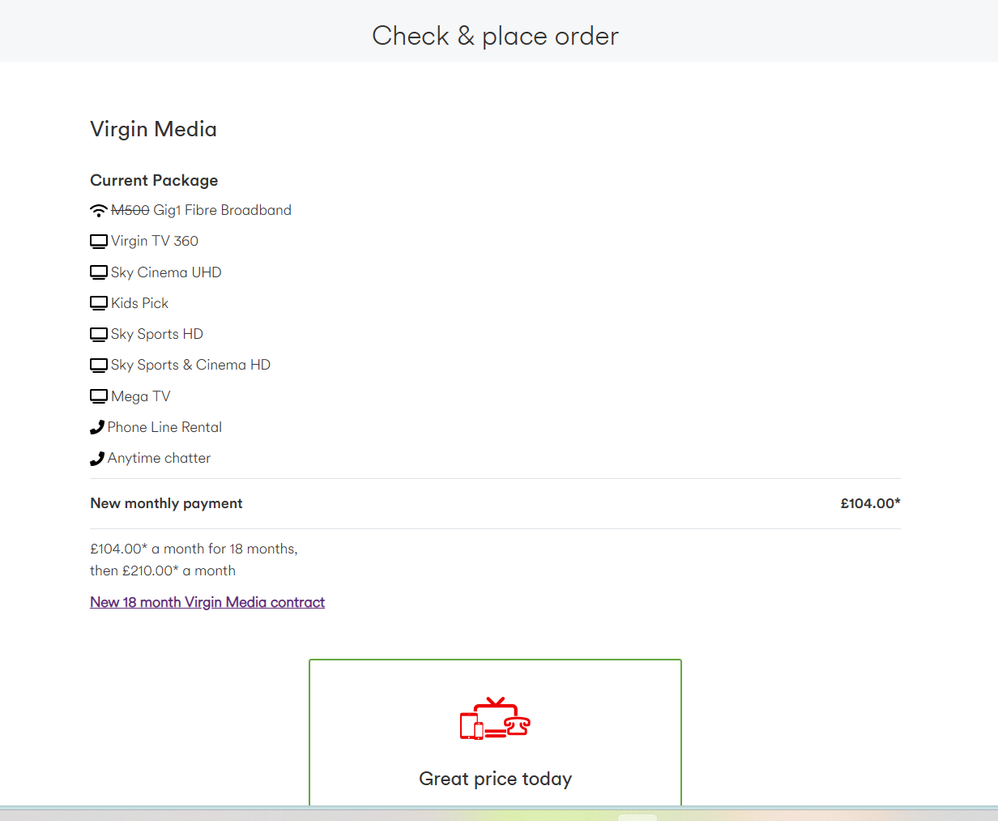The image size is (998, 821).
Task: Click the '£104.00* a month for 18 months' text
Action: pos(194,549)
